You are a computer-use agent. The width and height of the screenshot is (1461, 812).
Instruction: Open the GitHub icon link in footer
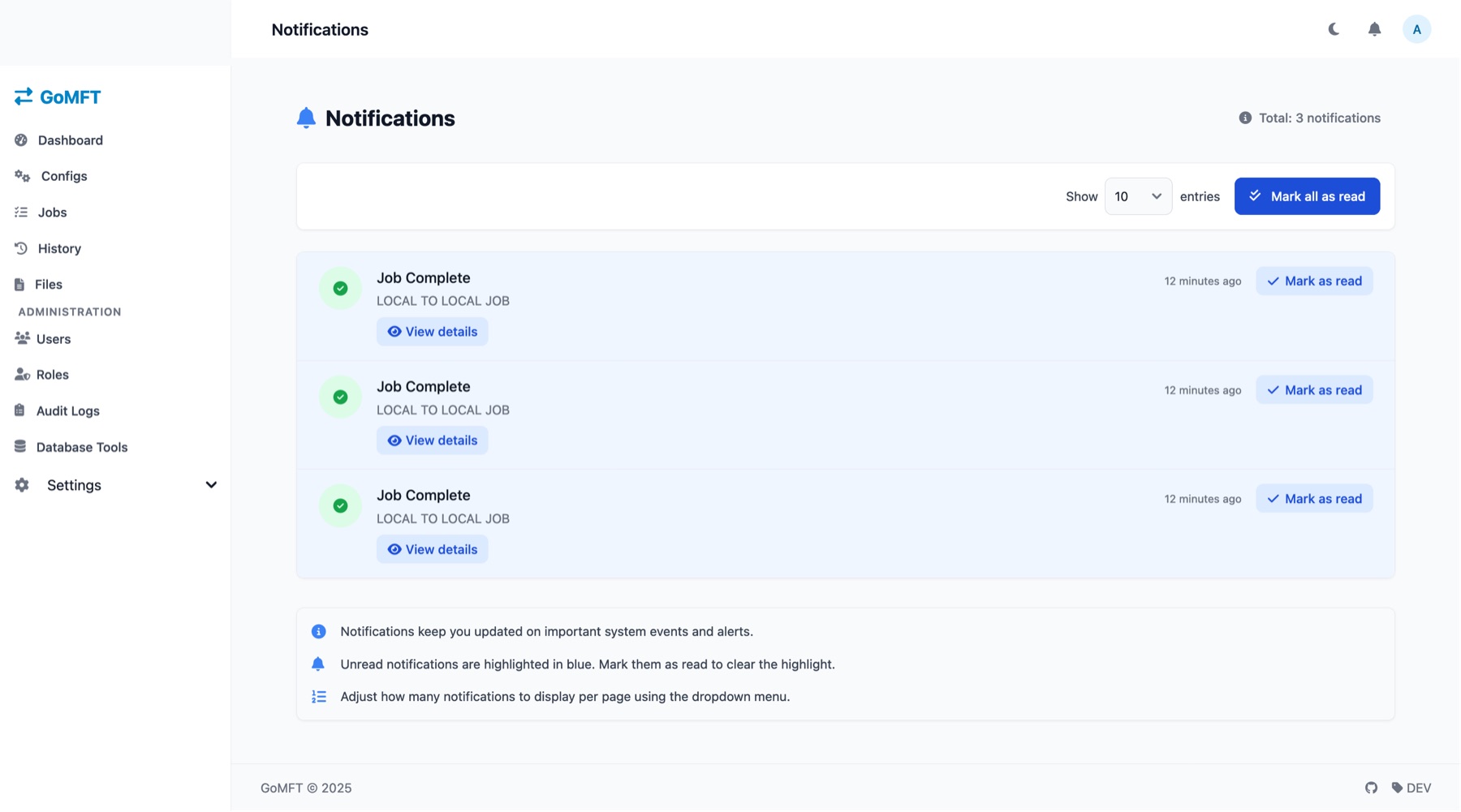tap(1371, 788)
